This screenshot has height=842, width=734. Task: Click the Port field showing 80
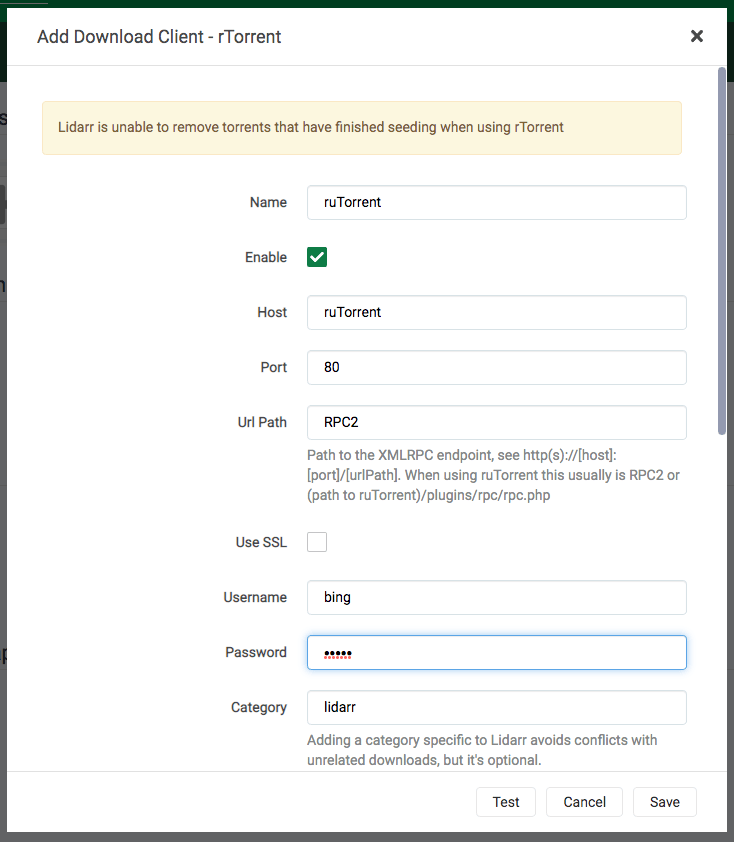tap(496, 367)
